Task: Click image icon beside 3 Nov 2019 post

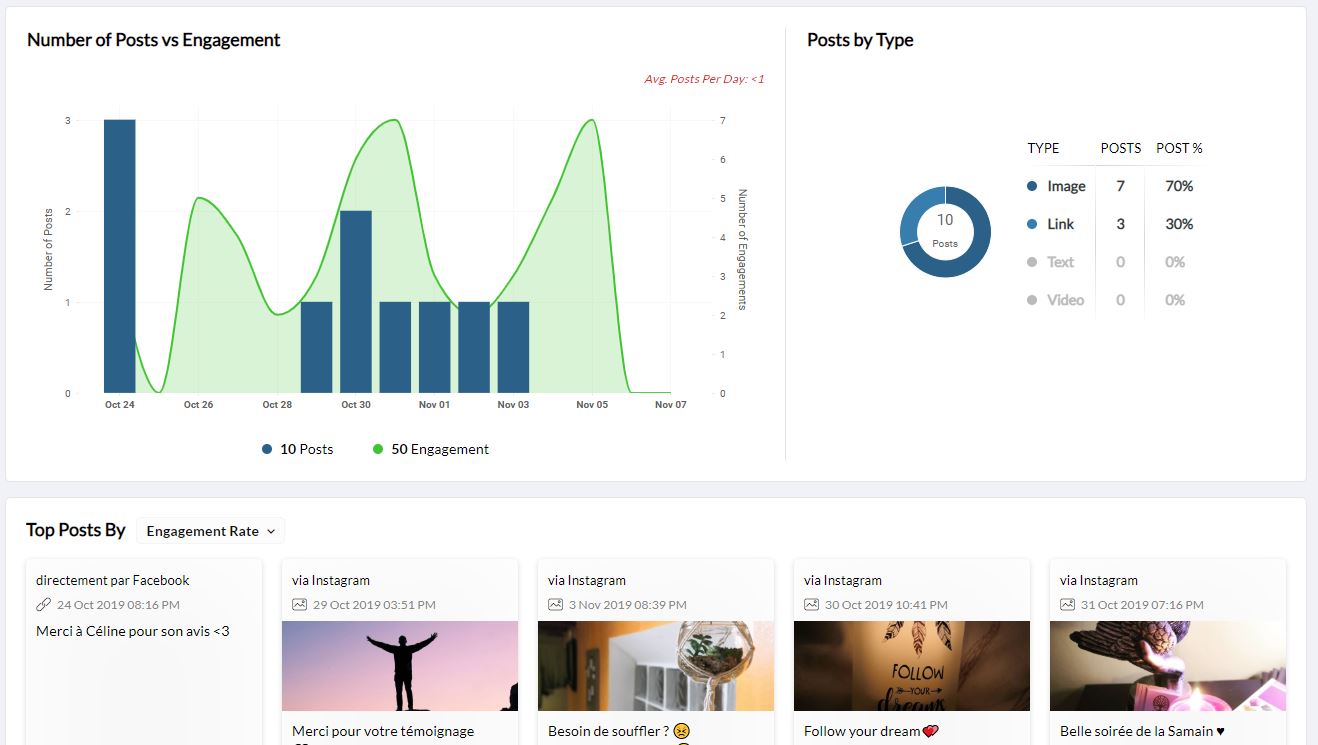Action: [555, 605]
